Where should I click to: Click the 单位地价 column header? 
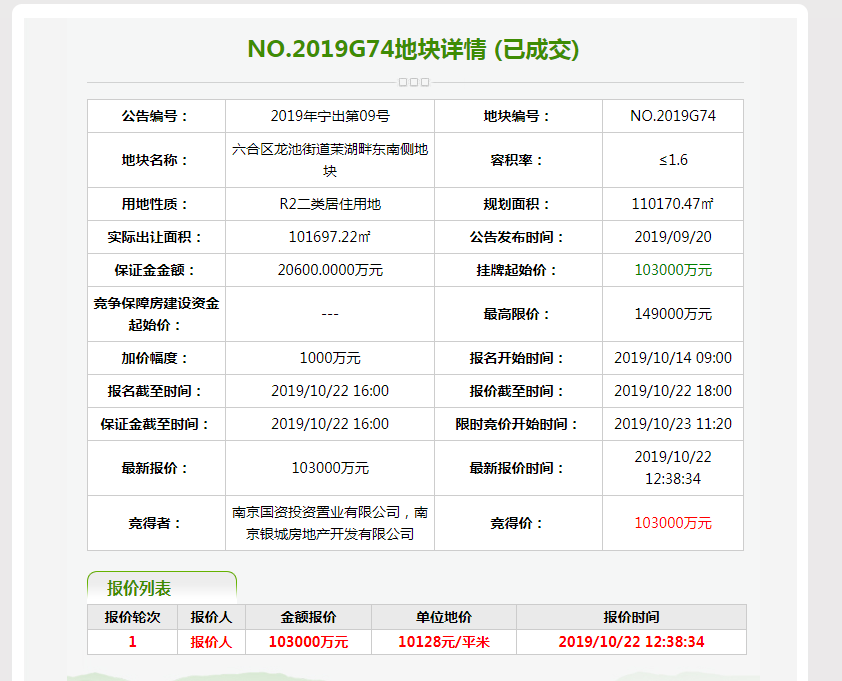point(444,617)
